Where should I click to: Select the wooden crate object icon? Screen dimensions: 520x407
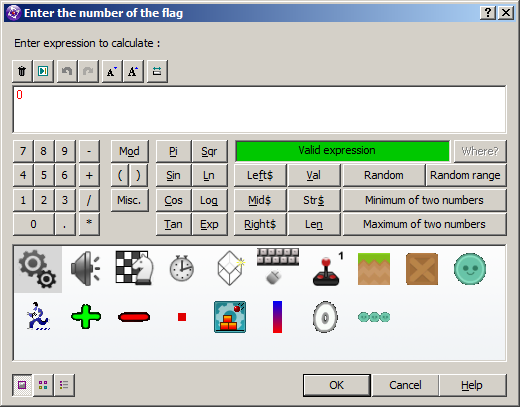point(422,269)
